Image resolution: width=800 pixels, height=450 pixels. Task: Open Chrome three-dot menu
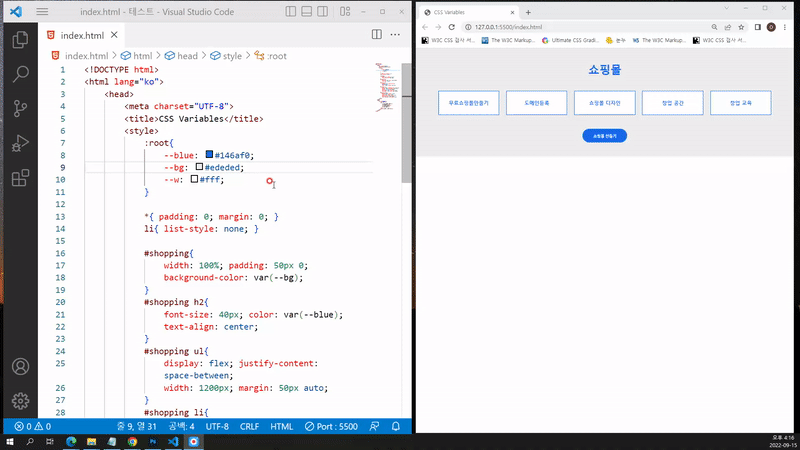point(785,27)
